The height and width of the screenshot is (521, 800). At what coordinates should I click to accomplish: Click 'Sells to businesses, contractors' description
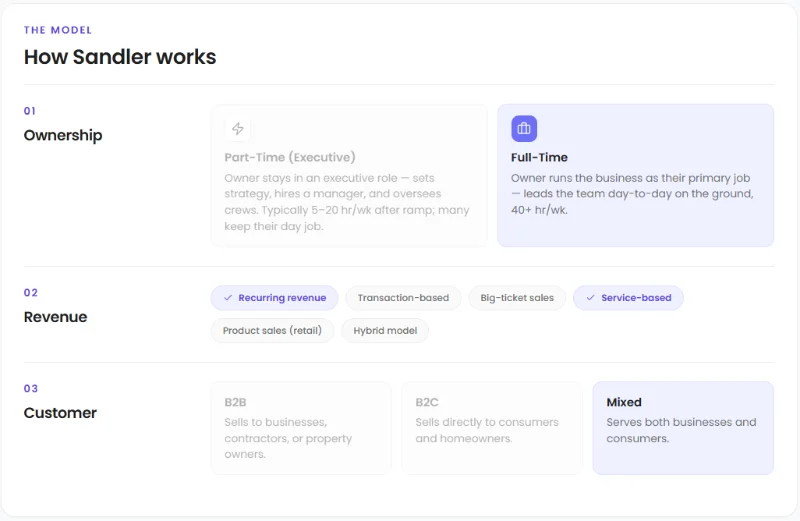(x=288, y=438)
